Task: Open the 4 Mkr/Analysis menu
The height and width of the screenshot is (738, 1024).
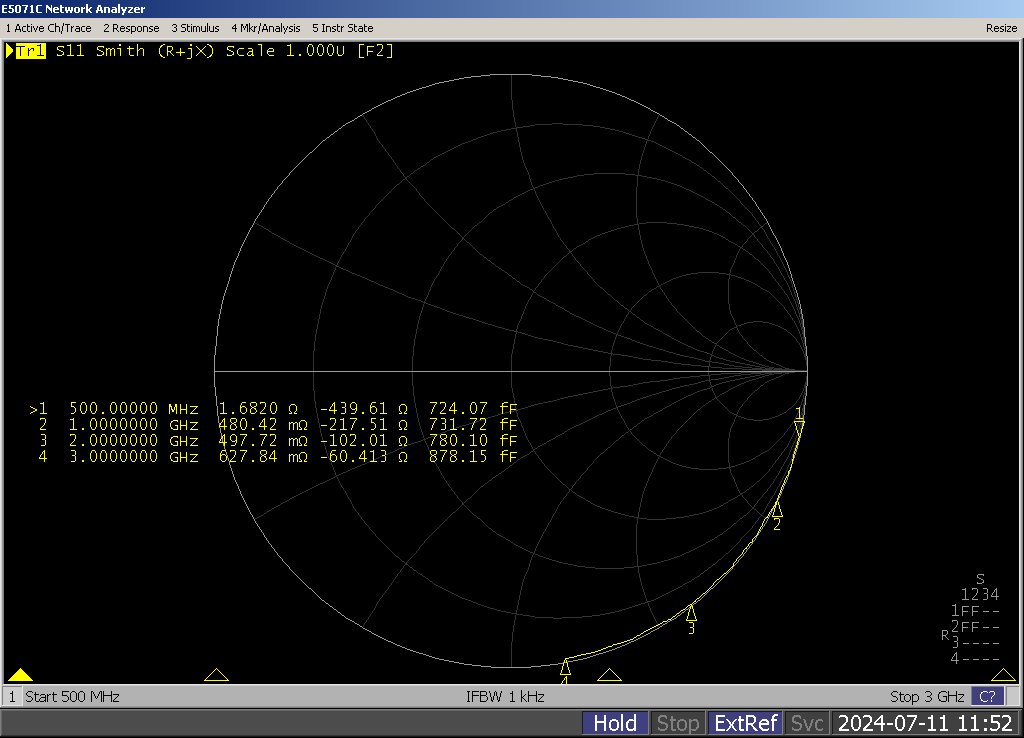Action: pyautogui.click(x=265, y=28)
